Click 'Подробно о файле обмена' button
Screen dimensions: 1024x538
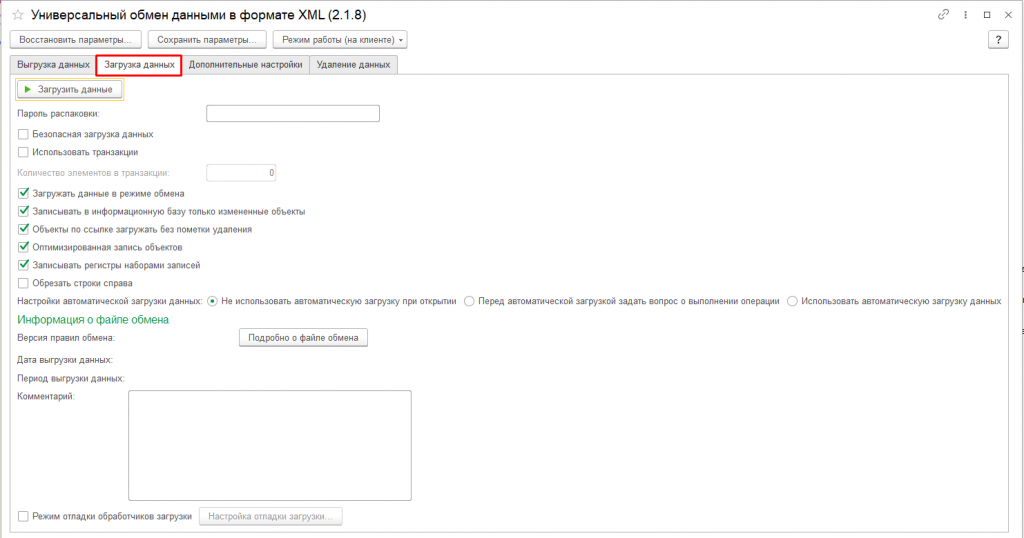[303, 338]
